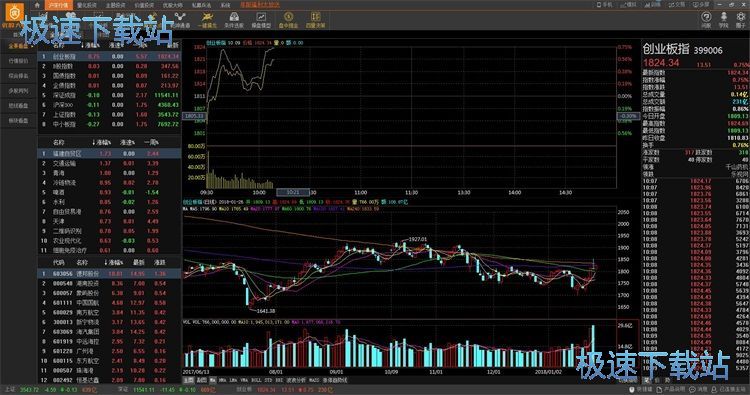Select 创业板指 row in index list
The height and width of the screenshot is (395, 750).
(110, 56)
